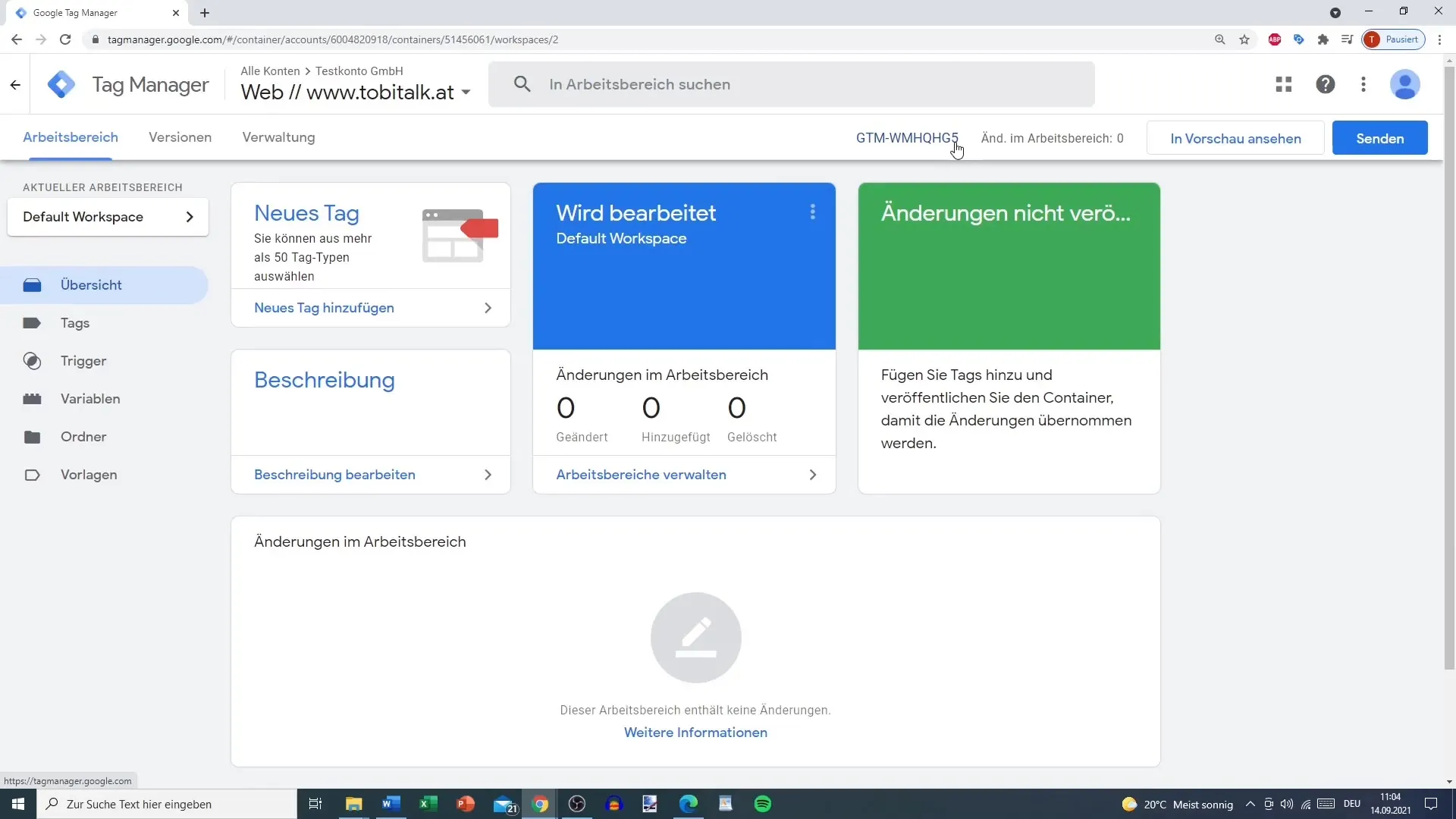Open Excel from the taskbar

pyautogui.click(x=428, y=804)
